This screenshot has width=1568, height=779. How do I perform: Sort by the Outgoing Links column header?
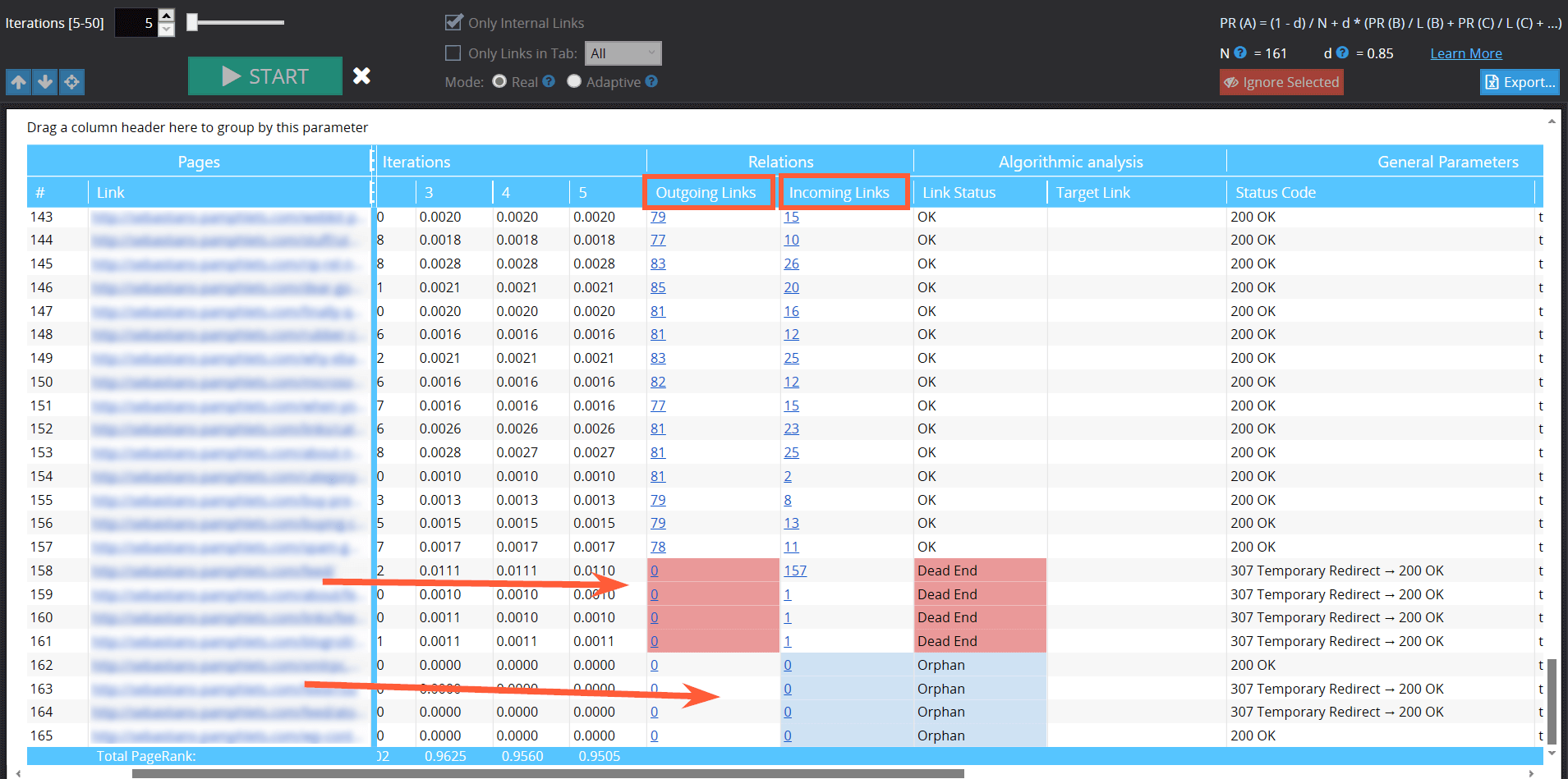tap(707, 193)
